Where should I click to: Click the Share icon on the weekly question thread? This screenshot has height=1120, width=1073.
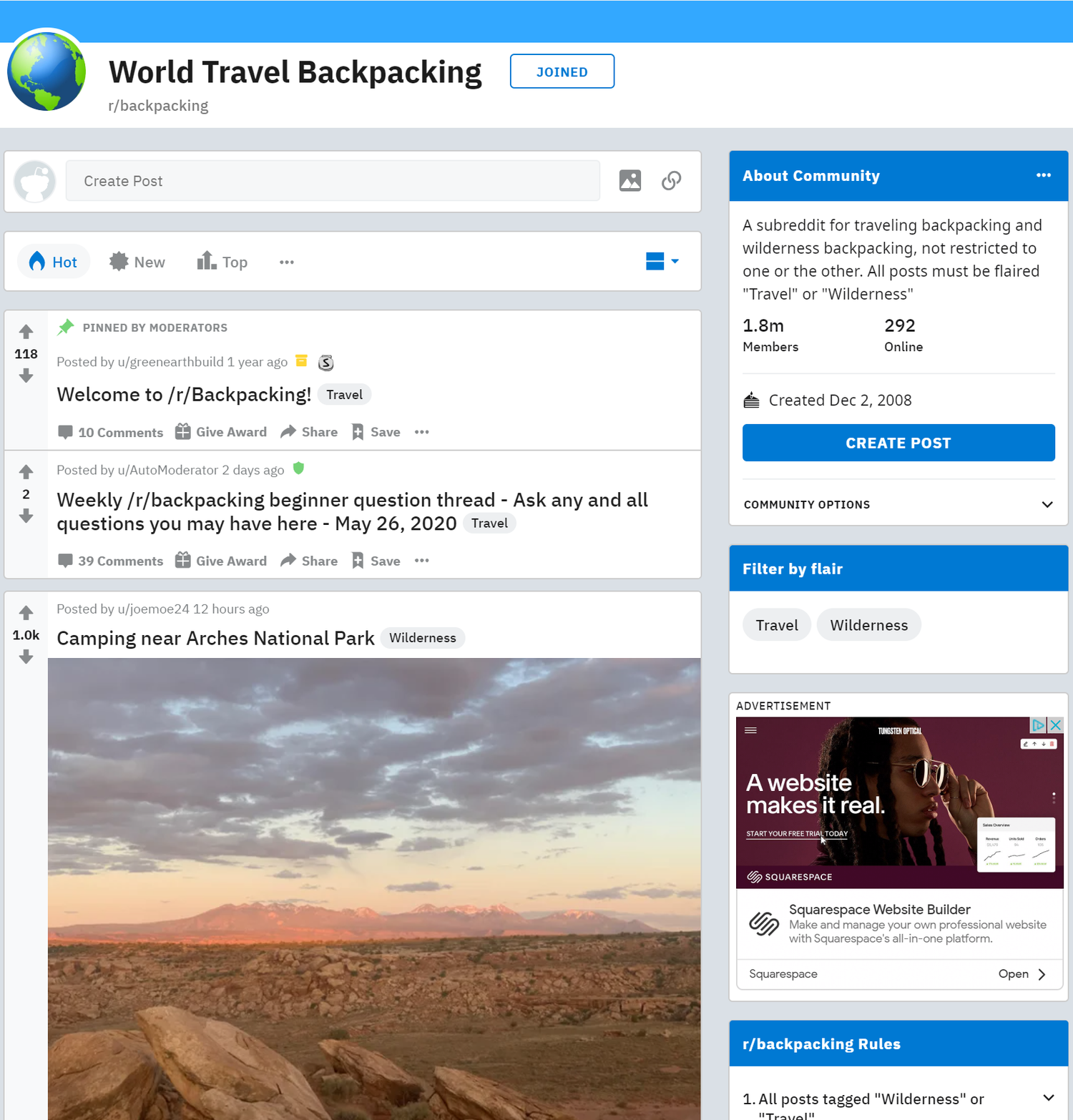(289, 561)
